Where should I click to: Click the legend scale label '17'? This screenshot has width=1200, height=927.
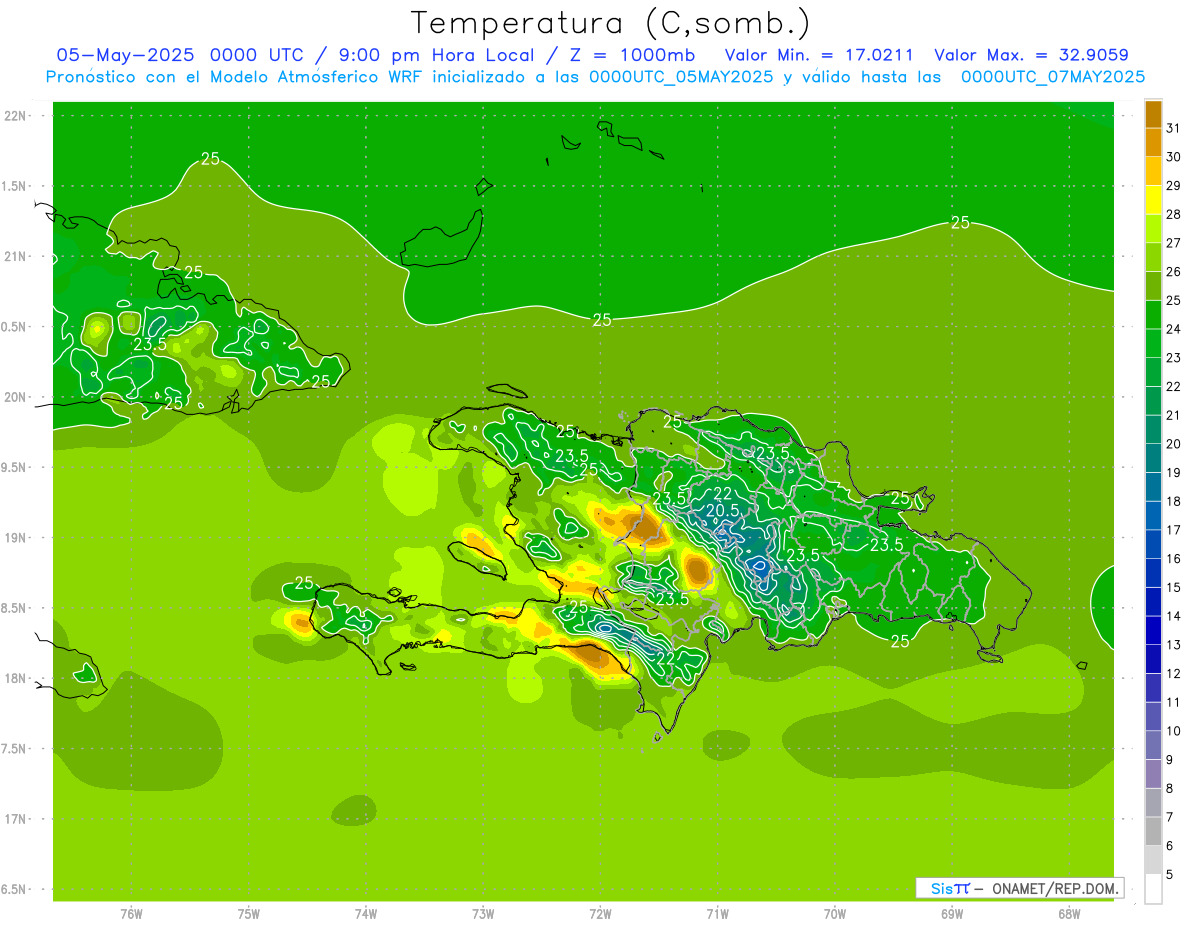[1173, 530]
